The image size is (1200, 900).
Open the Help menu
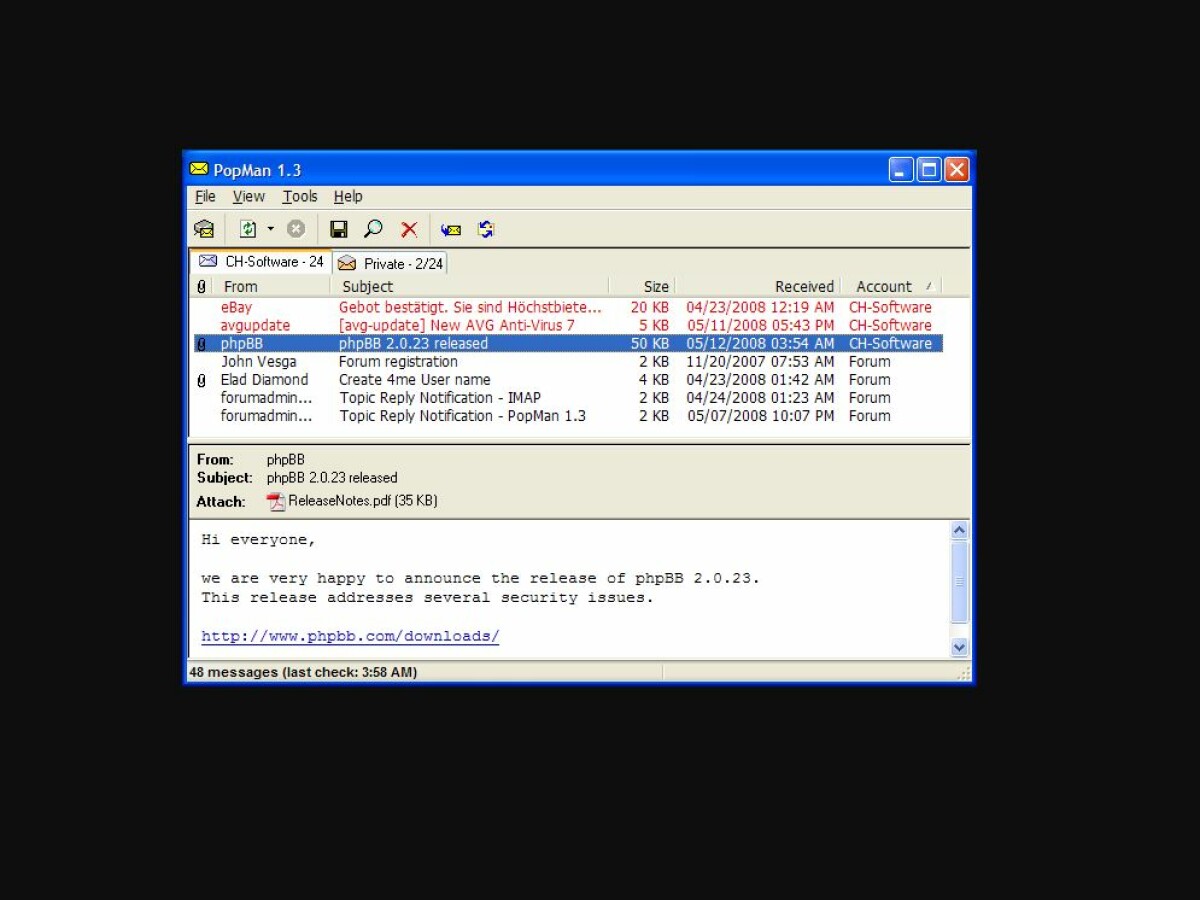[348, 196]
